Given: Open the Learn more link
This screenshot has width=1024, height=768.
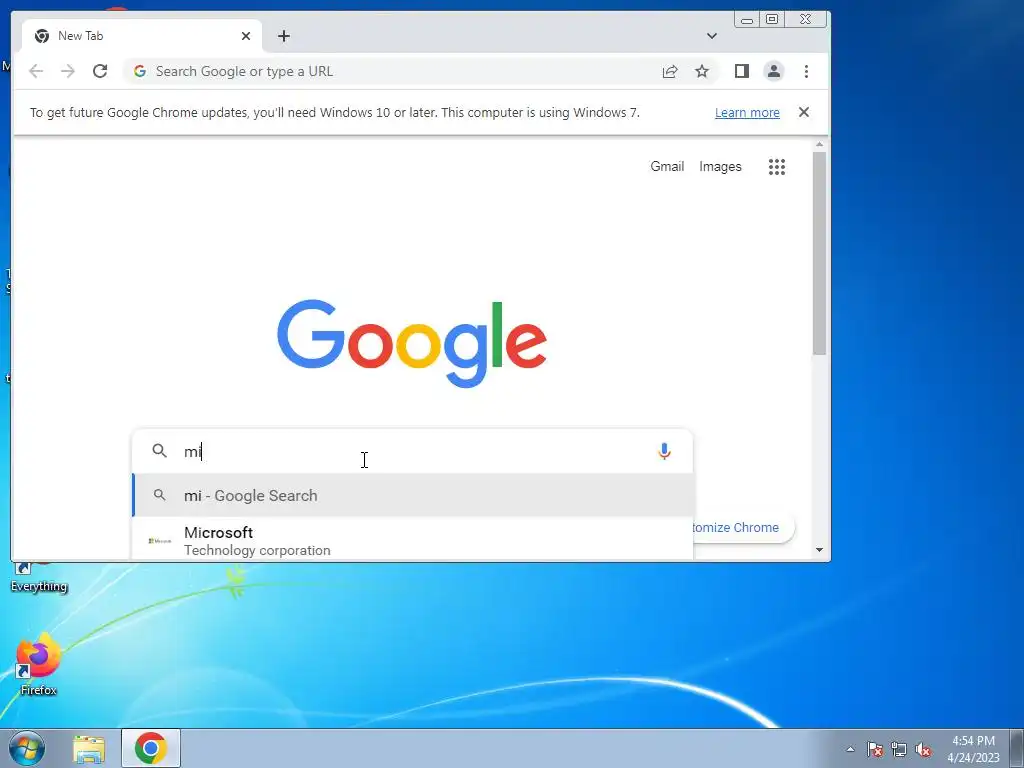Looking at the screenshot, I should click(x=747, y=112).
